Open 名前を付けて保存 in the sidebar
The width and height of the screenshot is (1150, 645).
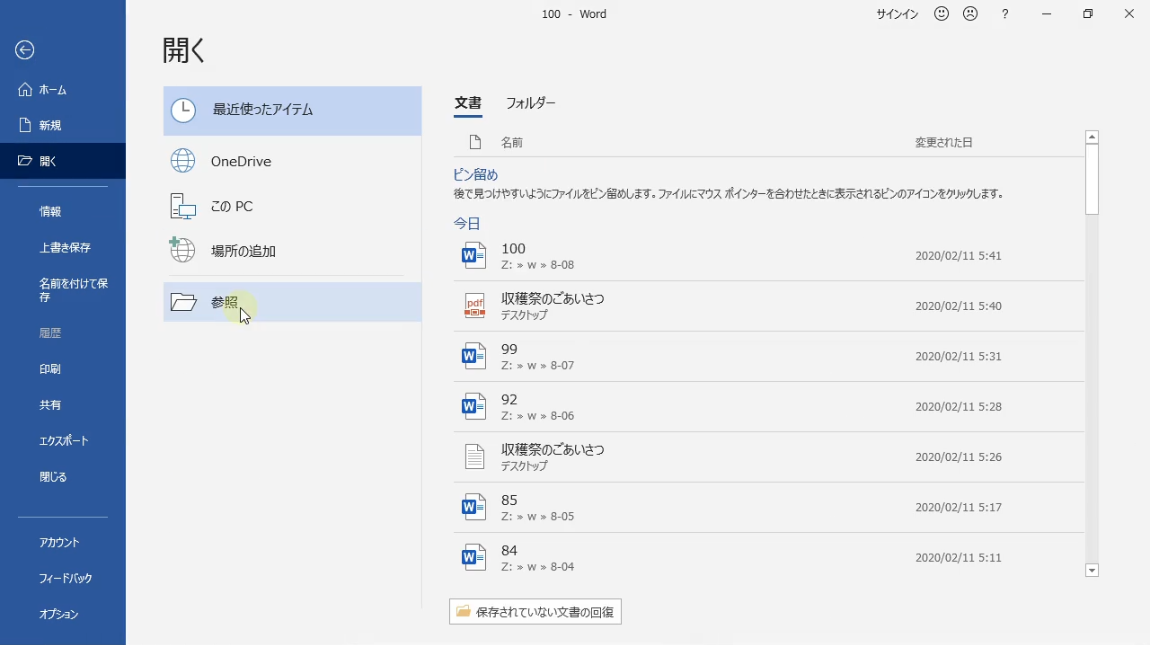73,290
